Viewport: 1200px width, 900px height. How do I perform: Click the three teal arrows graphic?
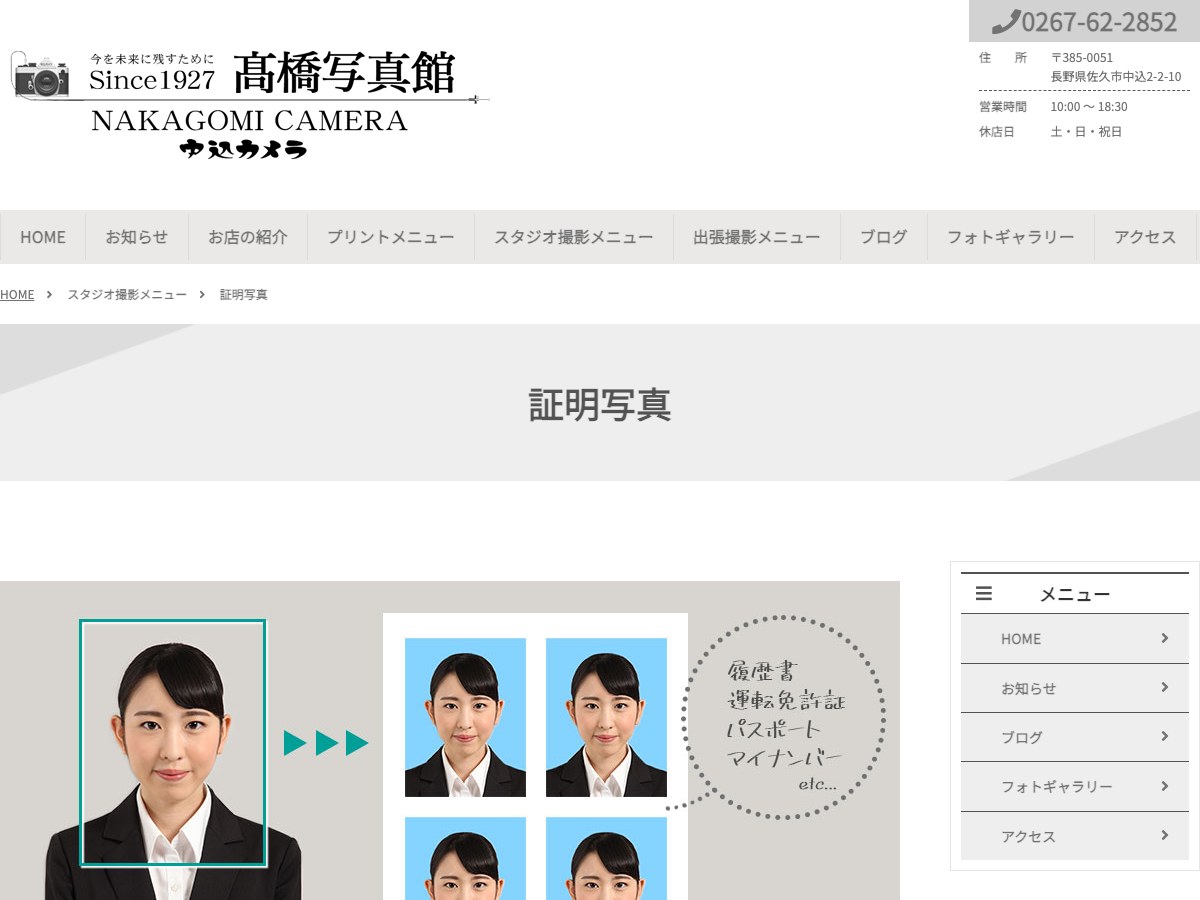pyautogui.click(x=326, y=743)
